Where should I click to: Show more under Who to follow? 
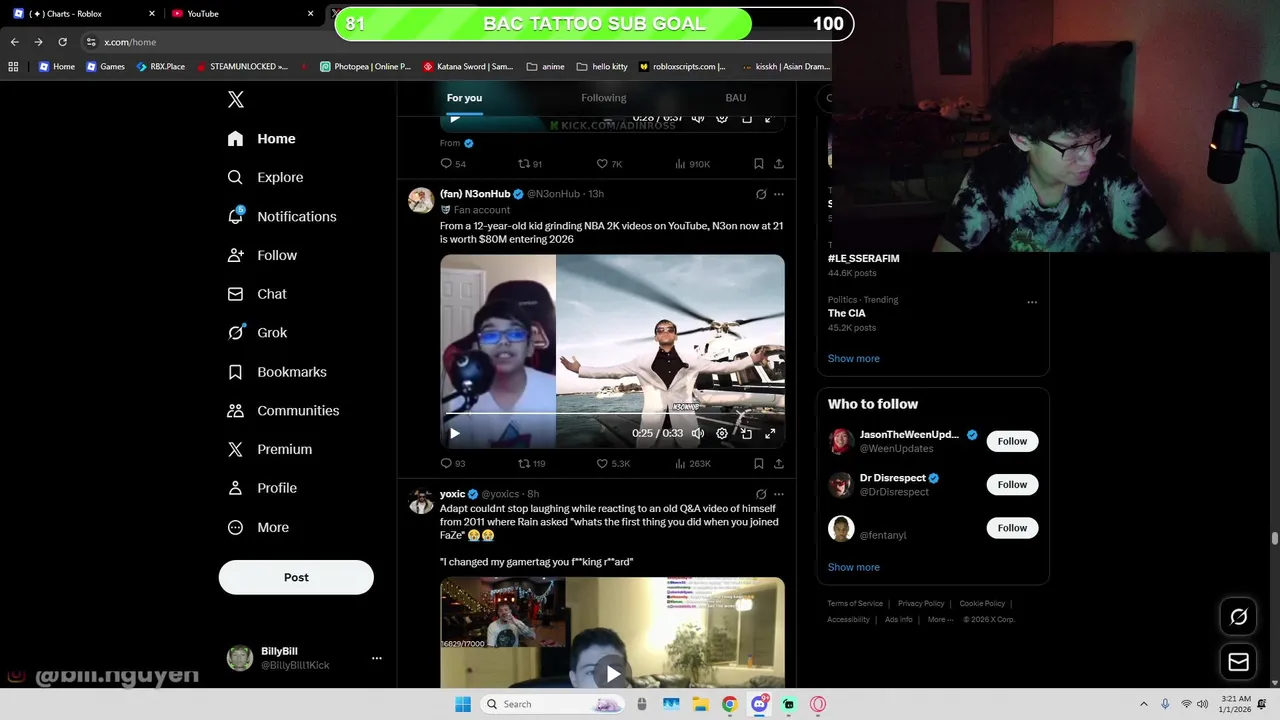[854, 567]
